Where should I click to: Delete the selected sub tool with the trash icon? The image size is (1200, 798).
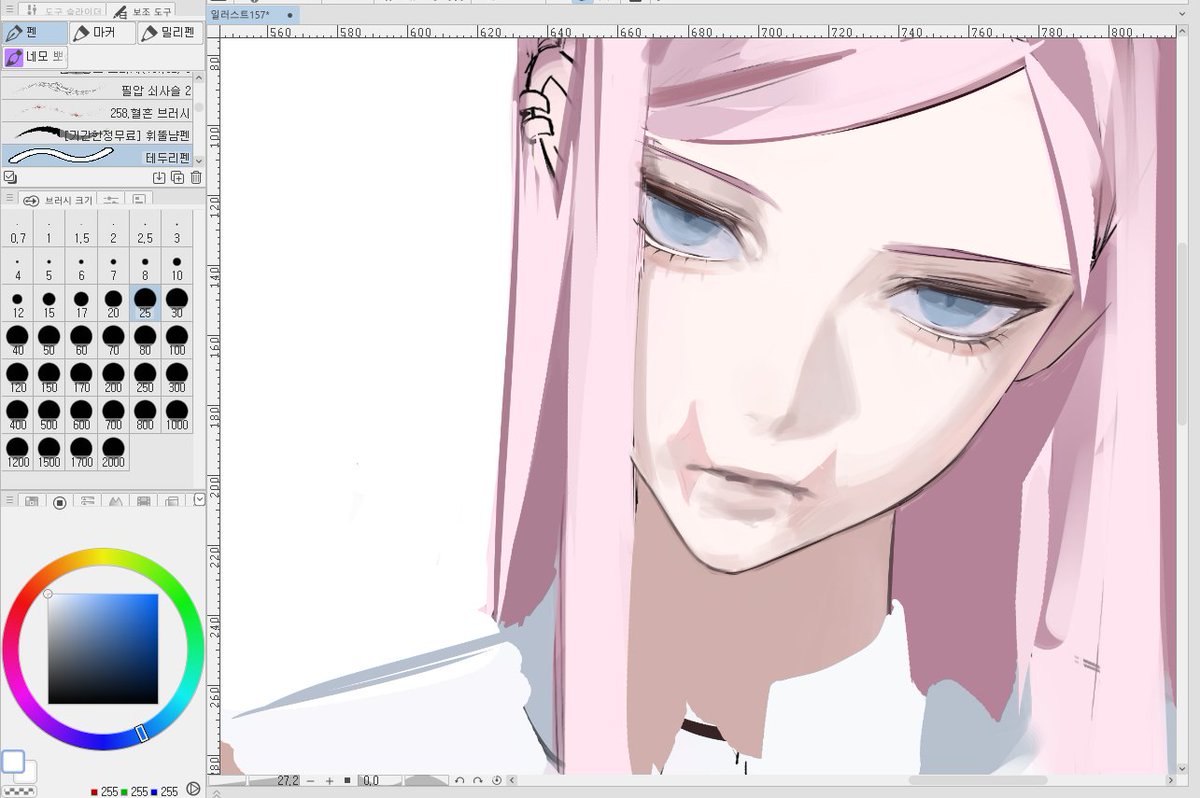(196, 178)
